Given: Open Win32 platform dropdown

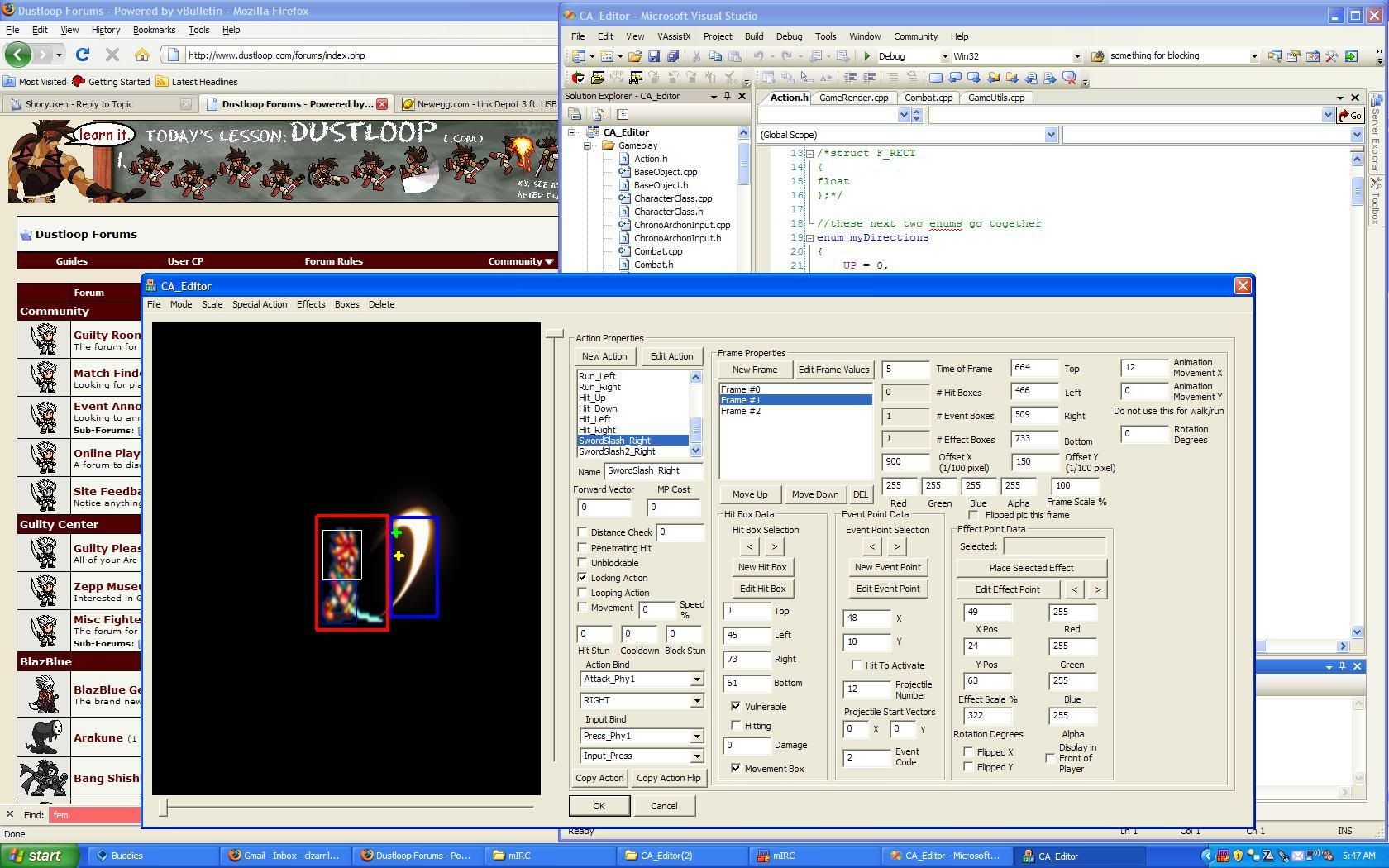Looking at the screenshot, I should pyautogui.click(x=1076, y=56).
